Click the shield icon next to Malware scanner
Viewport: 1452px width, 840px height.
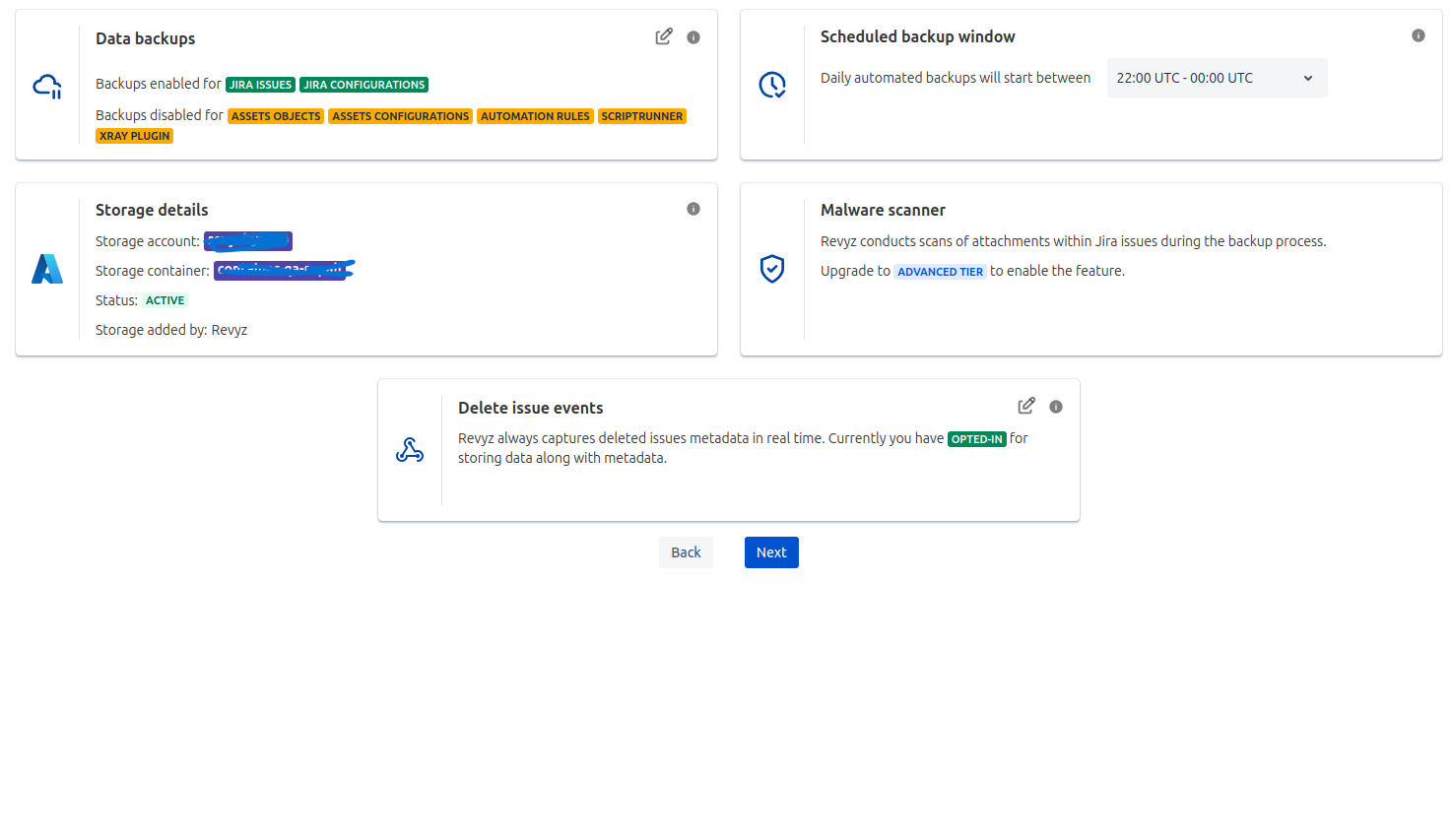[x=772, y=269]
